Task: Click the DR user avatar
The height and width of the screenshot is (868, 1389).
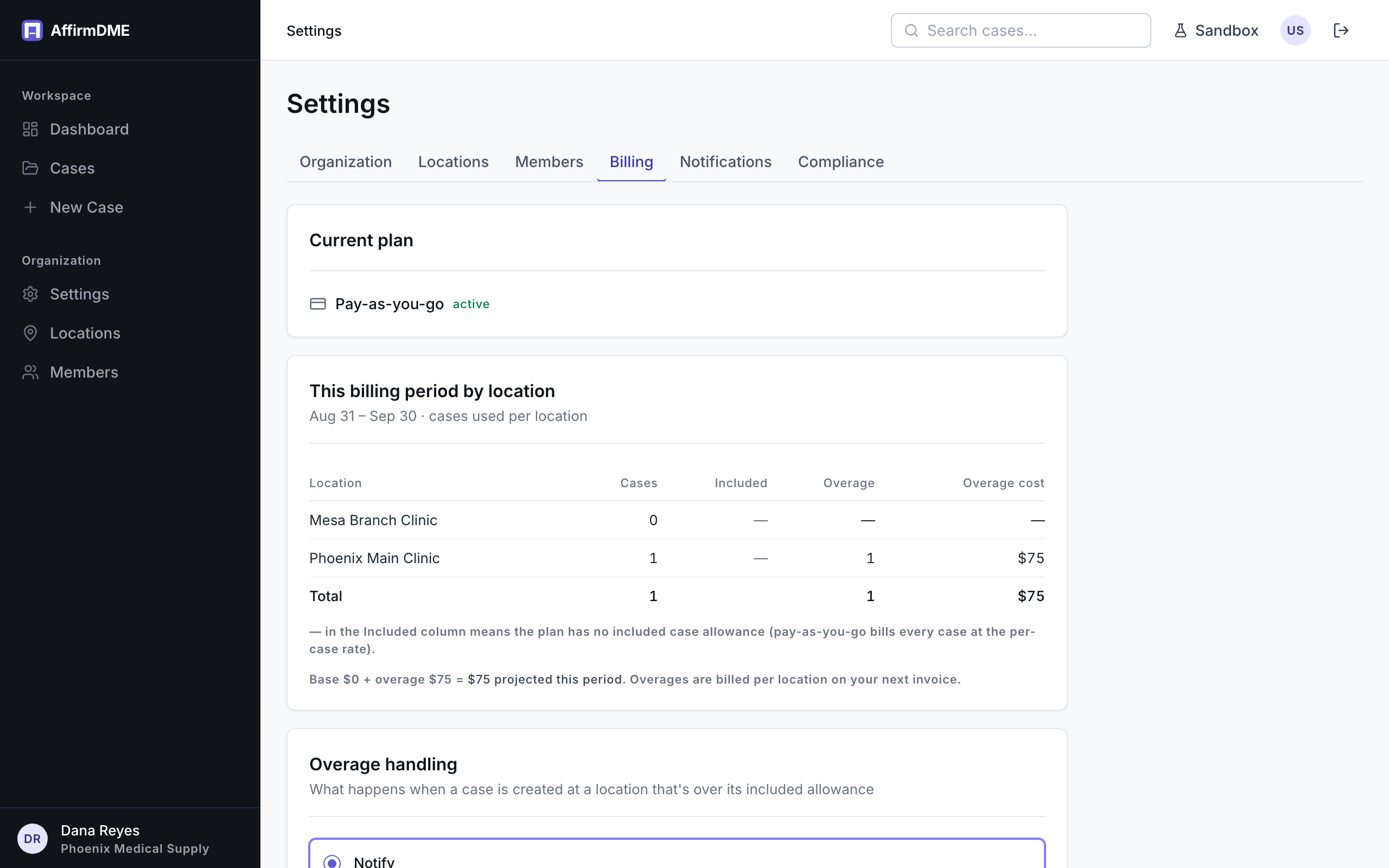Action: pyautogui.click(x=32, y=839)
